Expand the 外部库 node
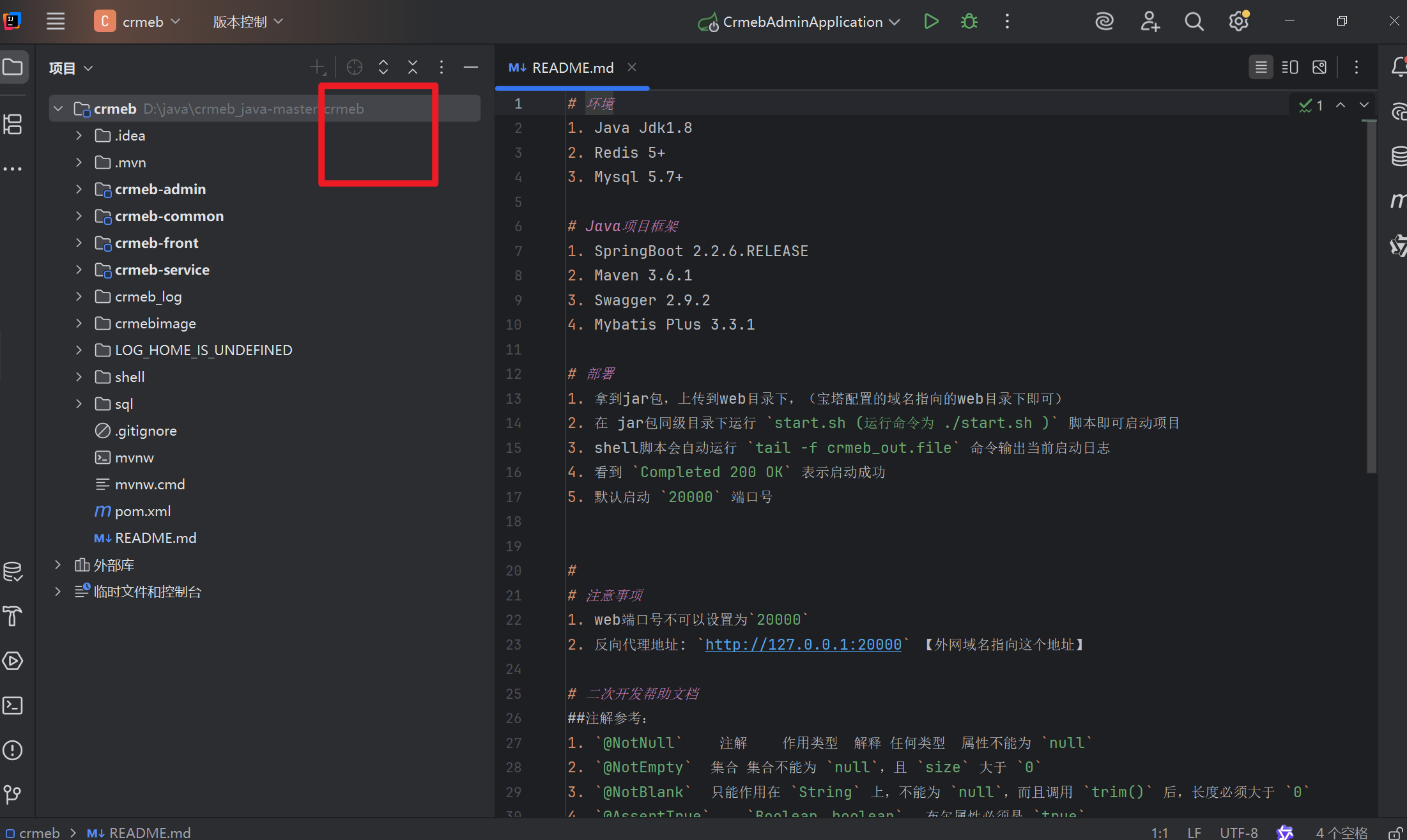This screenshot has height=840, width=1407. [58, 565]
